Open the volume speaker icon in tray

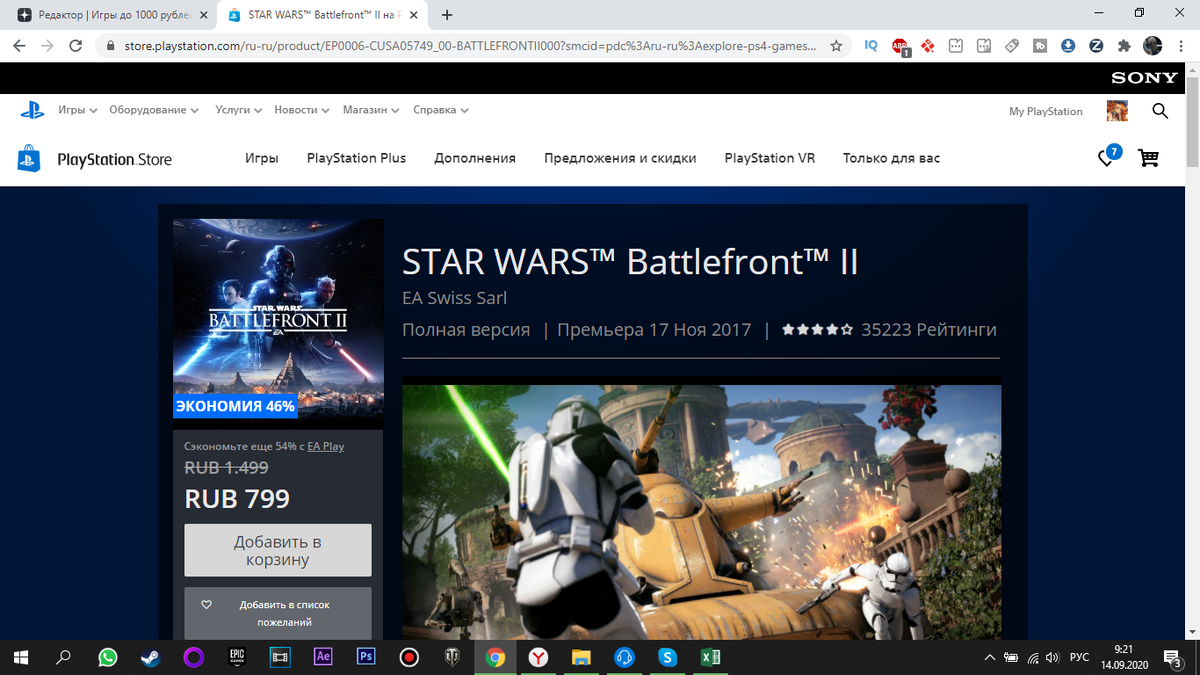tap(1051, 657)
